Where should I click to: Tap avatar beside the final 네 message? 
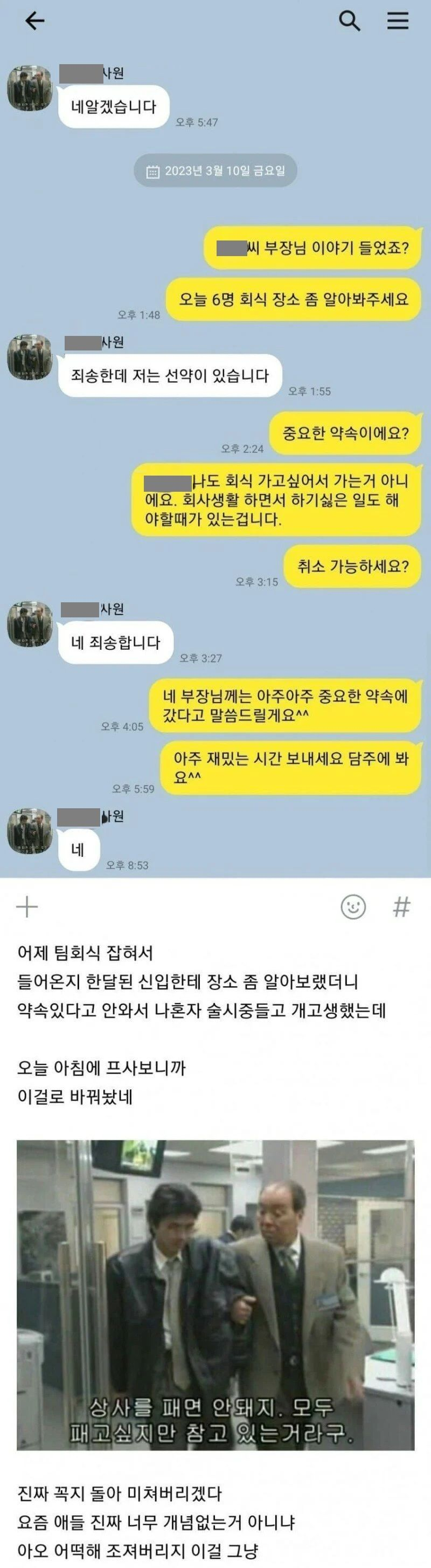(x=29, y=831)
